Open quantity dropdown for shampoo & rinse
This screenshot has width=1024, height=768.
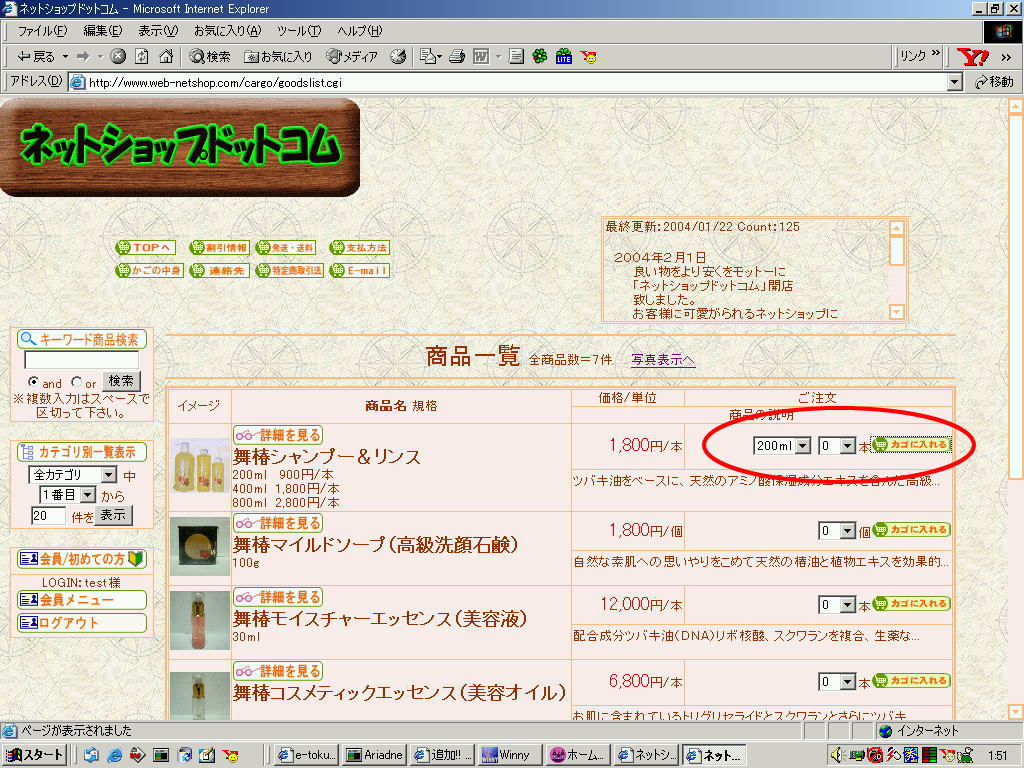pos(837,445)
